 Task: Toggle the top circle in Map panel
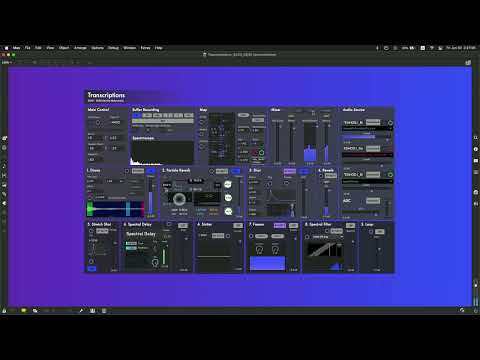[202, 123]
